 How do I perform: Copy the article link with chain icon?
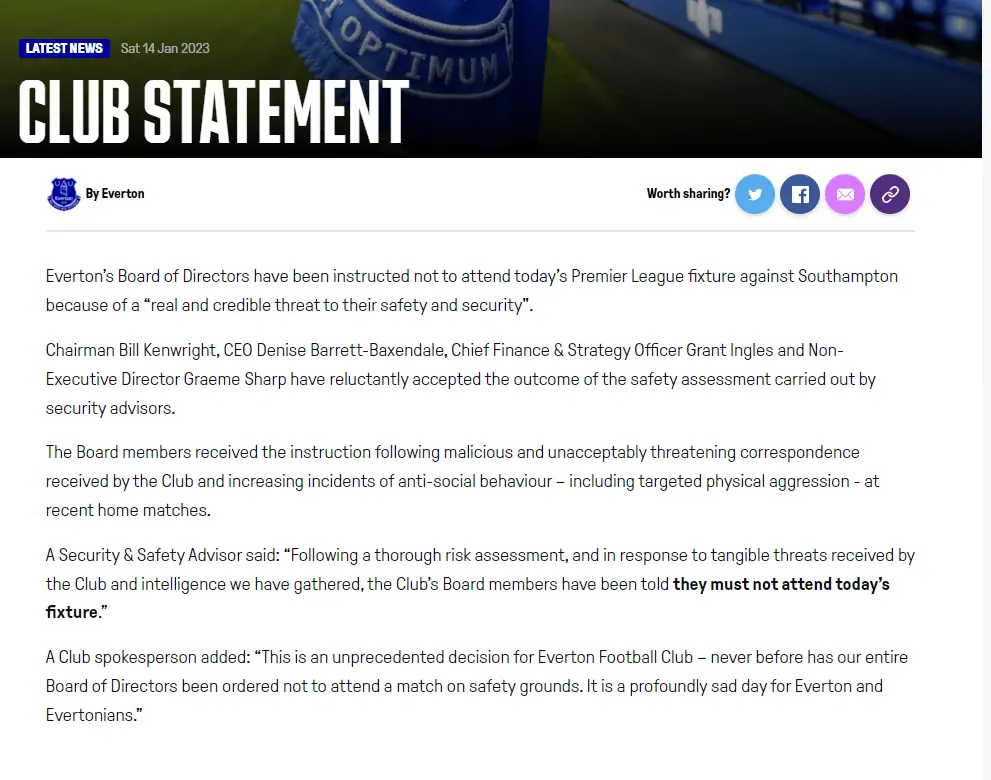(x=890, y=194)
